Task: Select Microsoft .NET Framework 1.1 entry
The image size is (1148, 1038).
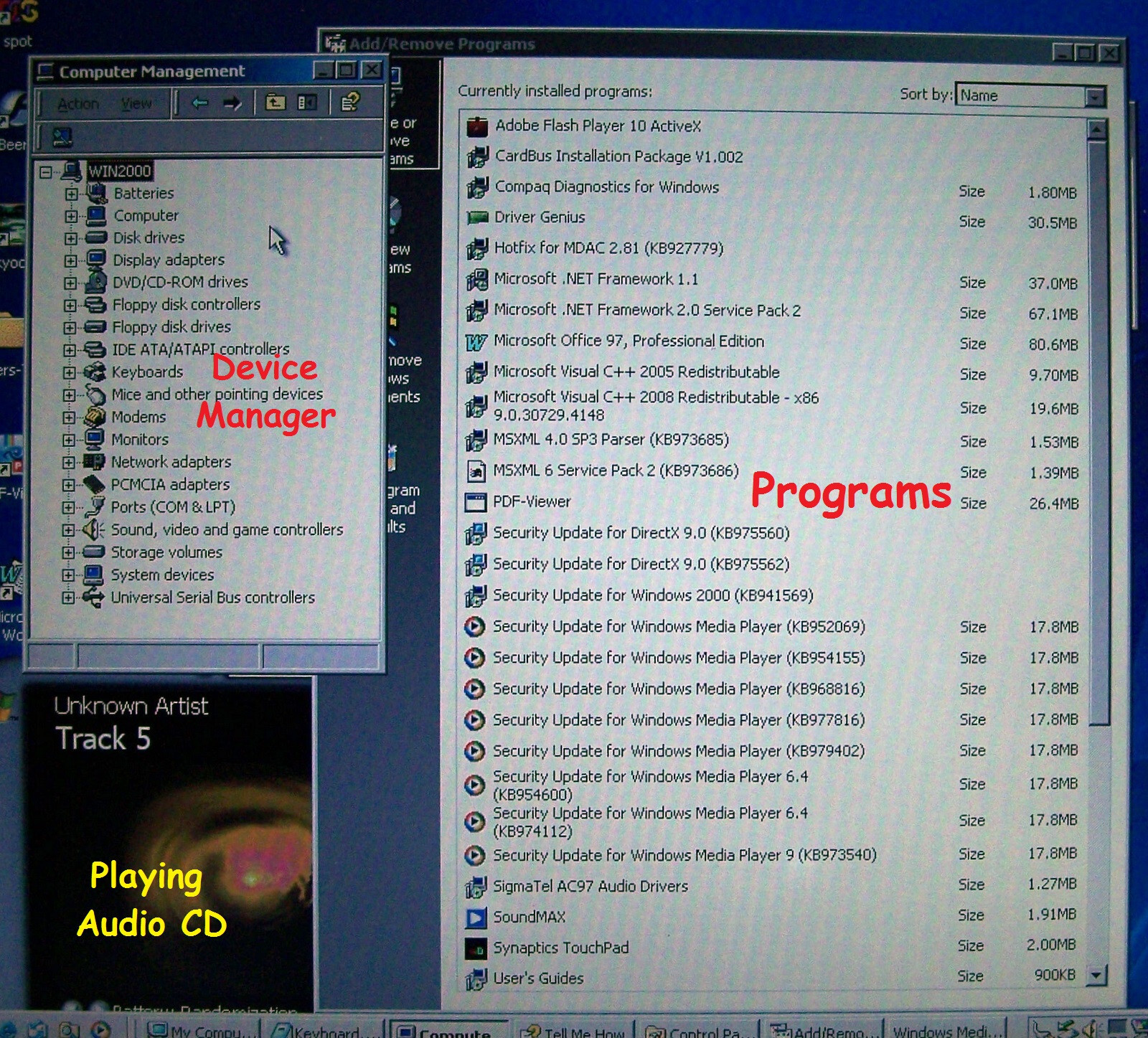Action: [596, 279]
